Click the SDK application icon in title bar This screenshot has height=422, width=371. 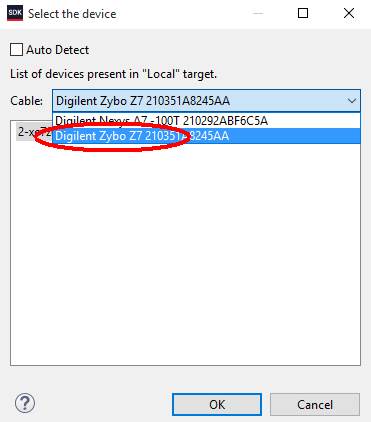pyautogui.click(x=15, y=14)
